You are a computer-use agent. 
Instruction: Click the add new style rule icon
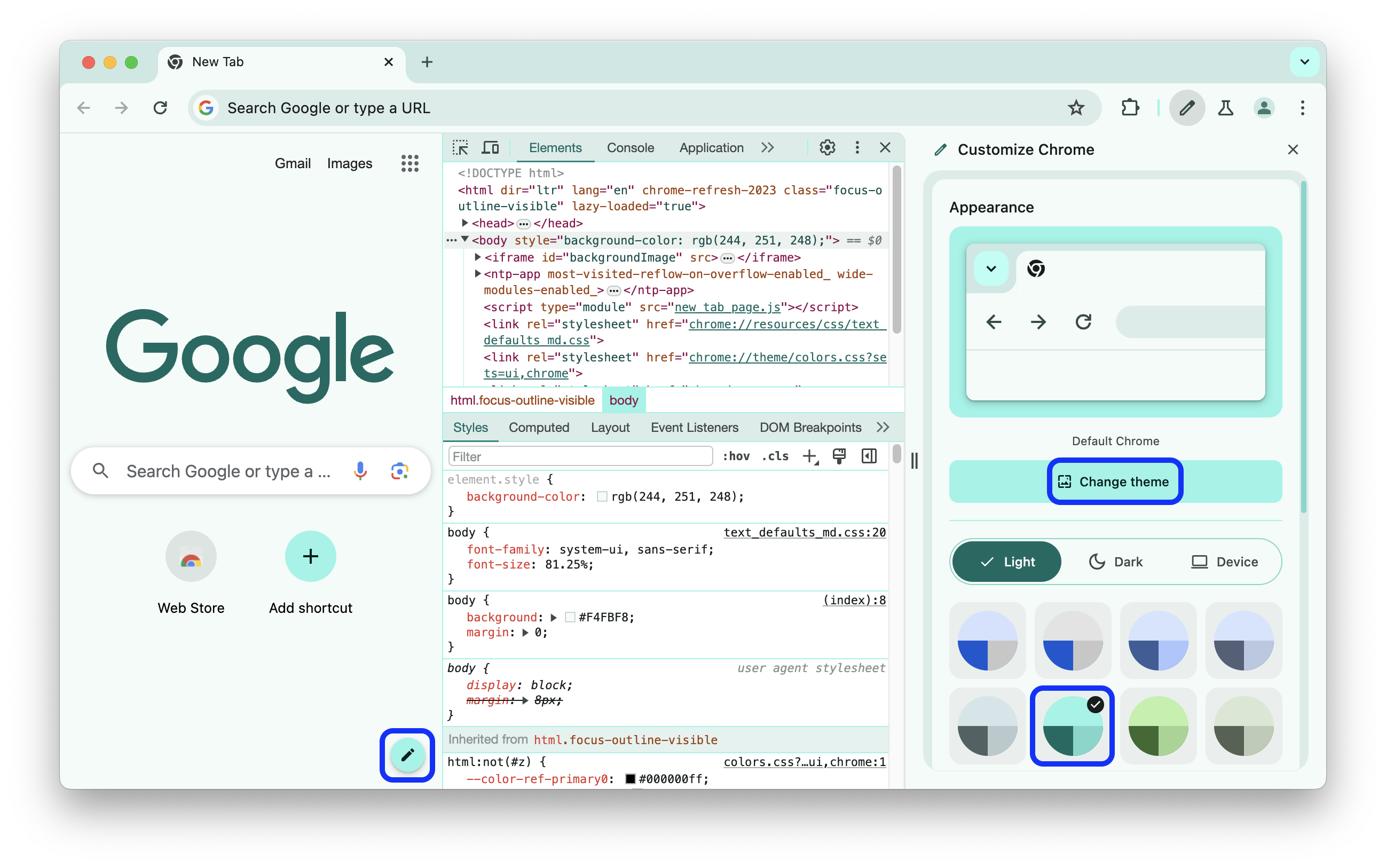tap(811, 457)
